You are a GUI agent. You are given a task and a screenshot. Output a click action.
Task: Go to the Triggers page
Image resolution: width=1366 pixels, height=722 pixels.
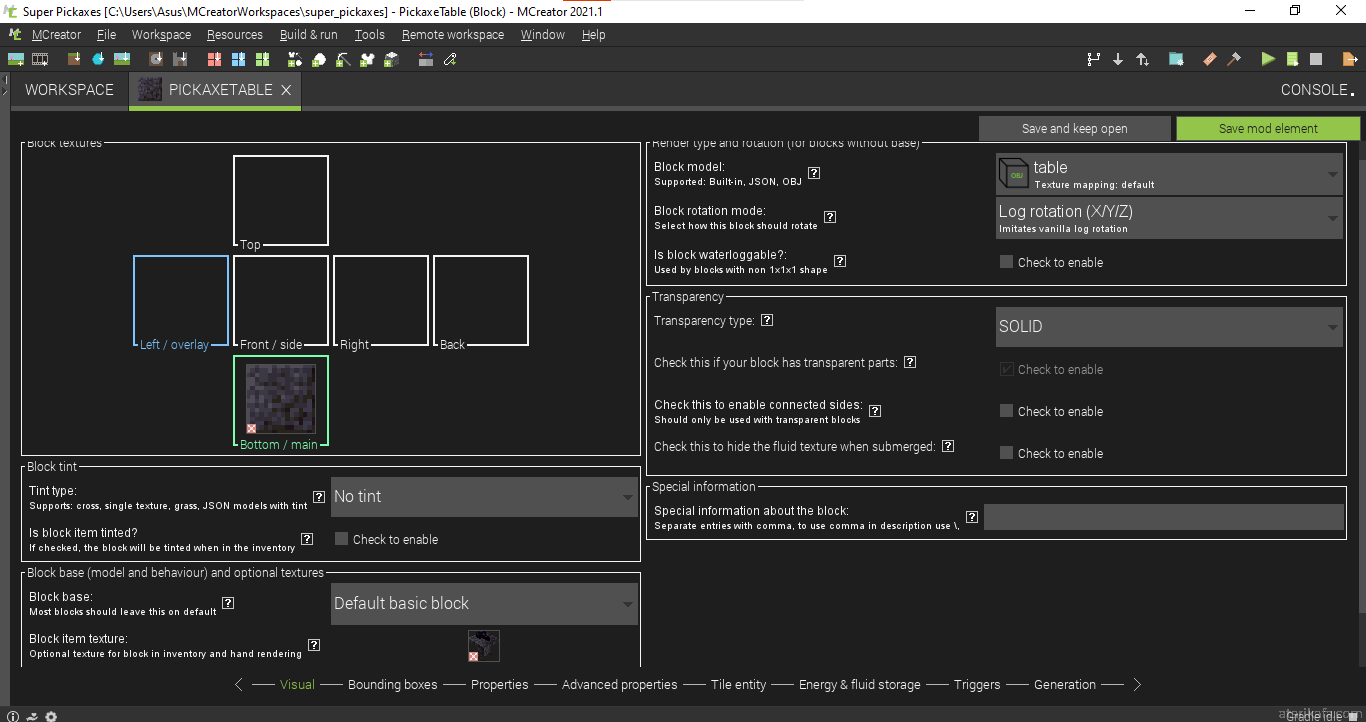pyautogui.click(x=977, y=685)
